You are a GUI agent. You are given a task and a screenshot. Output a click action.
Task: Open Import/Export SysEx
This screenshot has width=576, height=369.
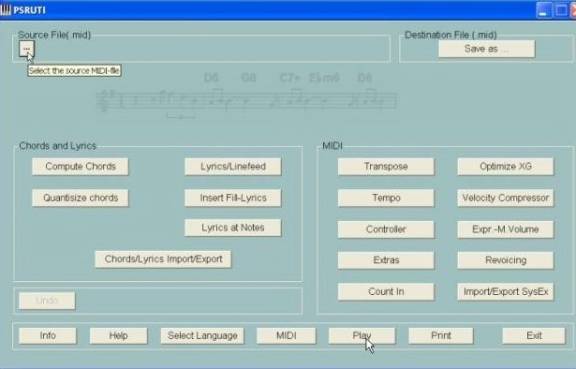pos(505,292)
